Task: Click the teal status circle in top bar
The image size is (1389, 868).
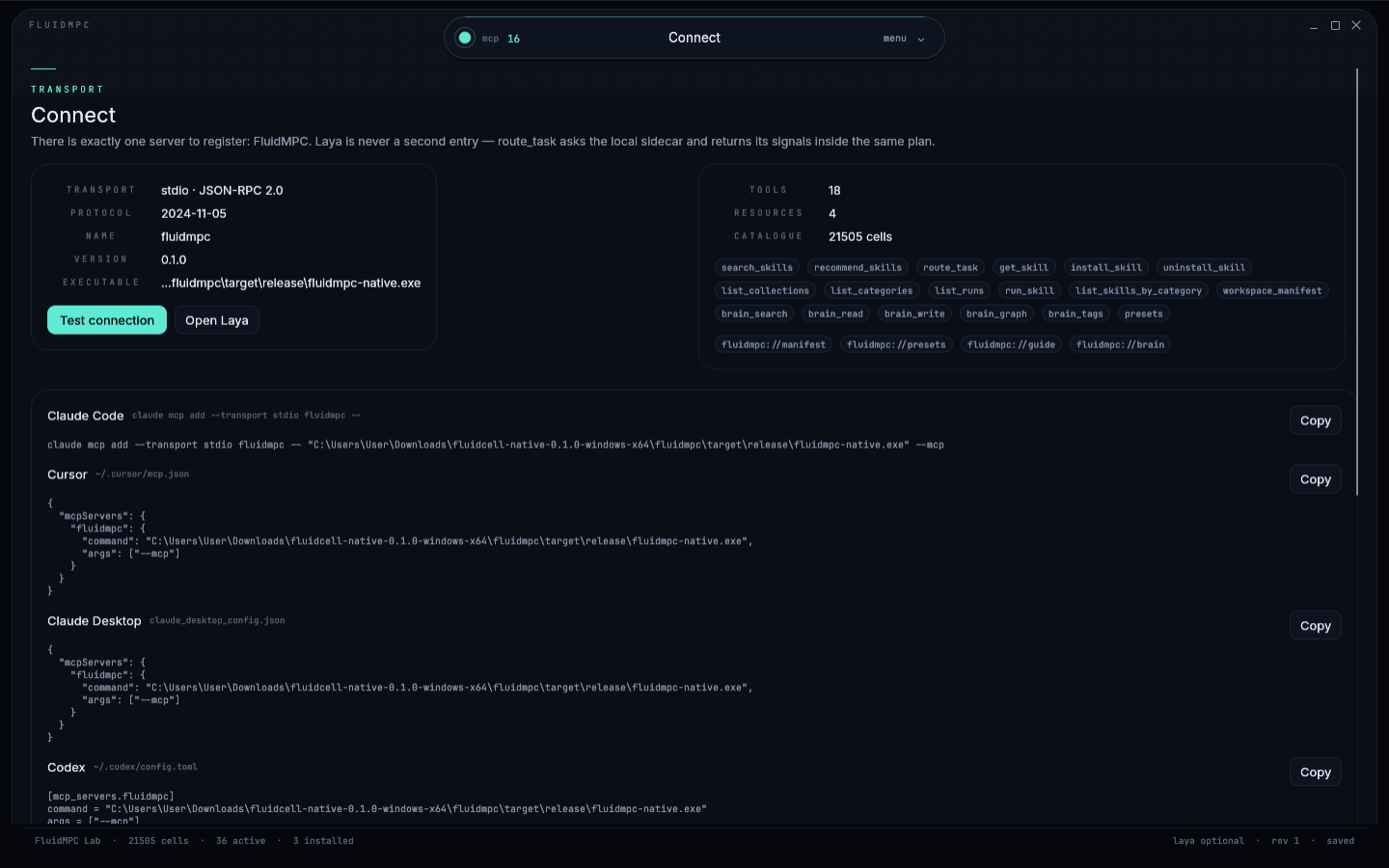Action: click(x=465, y=38)
